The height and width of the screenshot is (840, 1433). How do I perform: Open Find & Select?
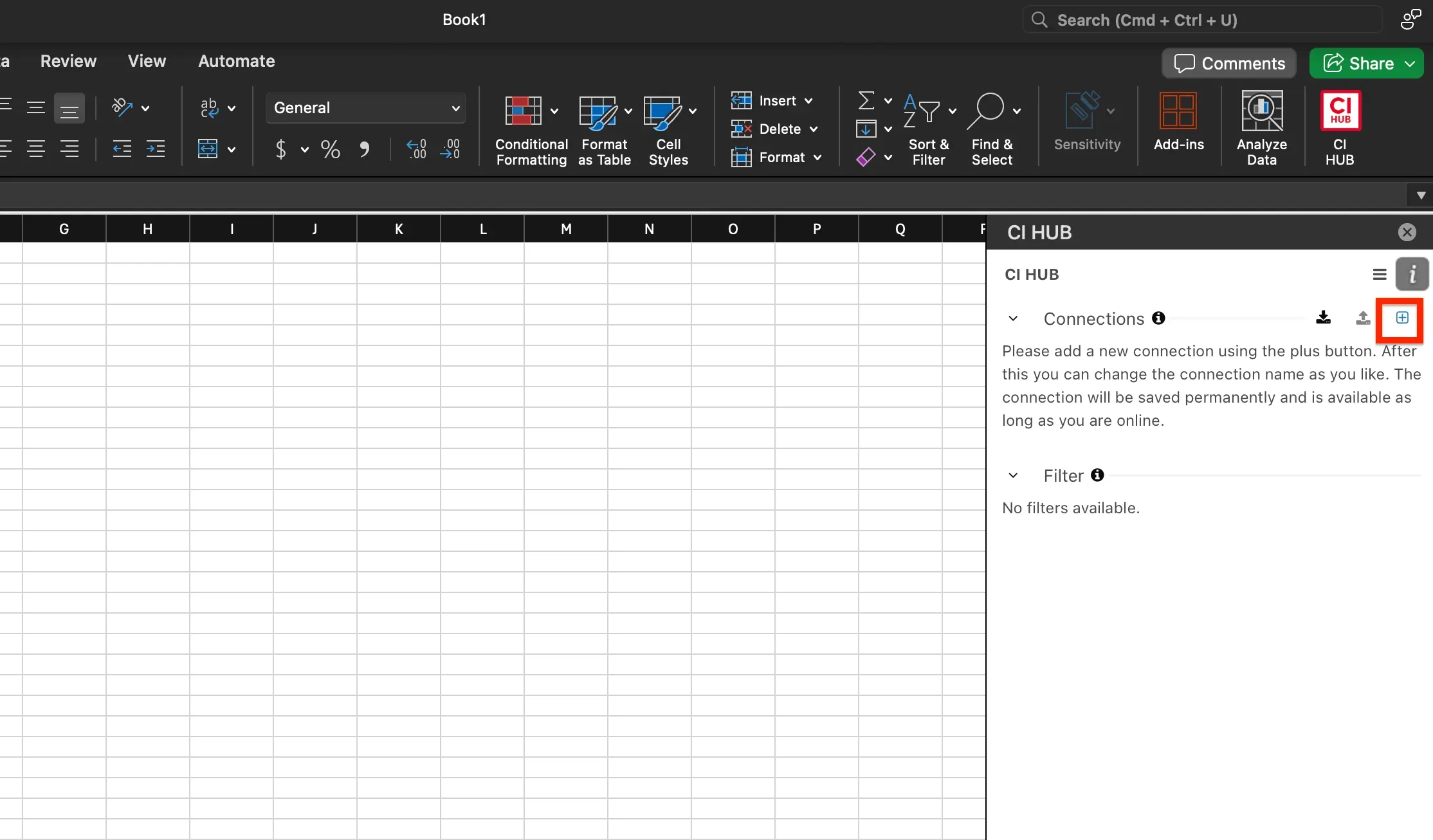pyautogui.click(x=992, y=130)
